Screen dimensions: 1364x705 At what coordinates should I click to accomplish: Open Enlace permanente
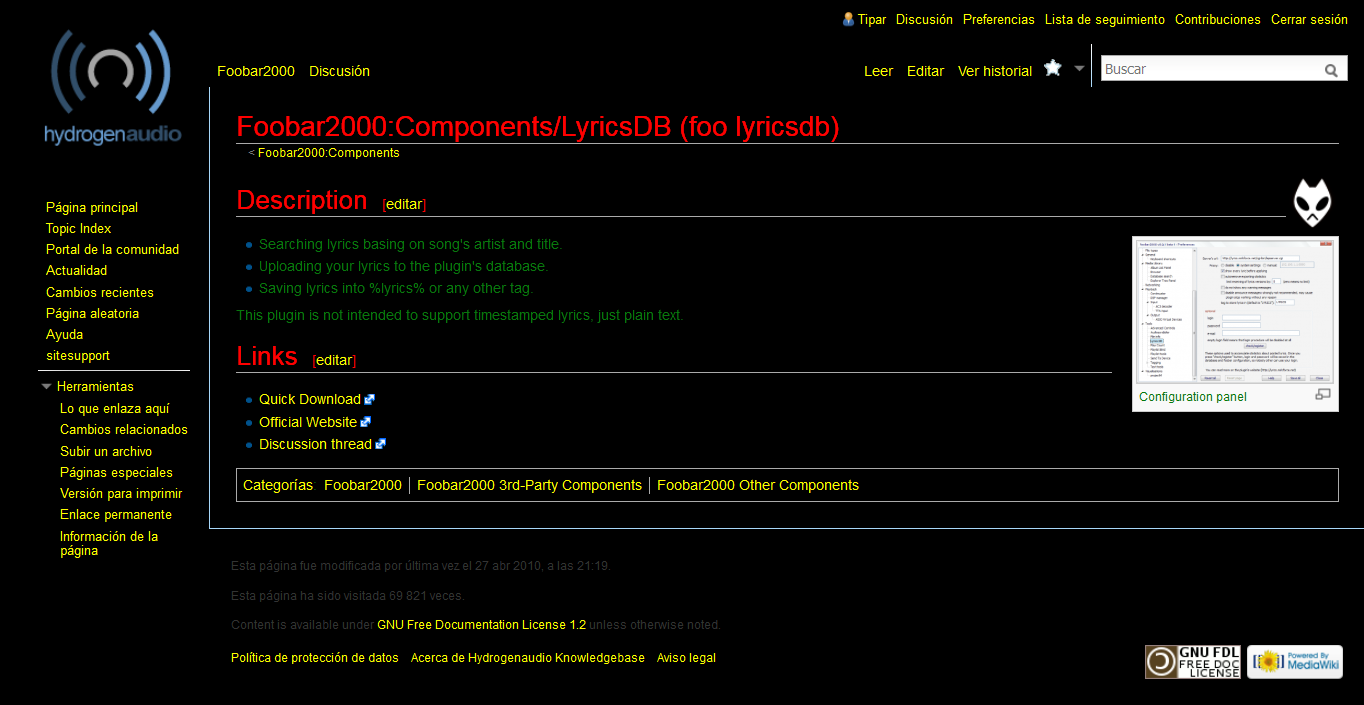click(116, 514)
